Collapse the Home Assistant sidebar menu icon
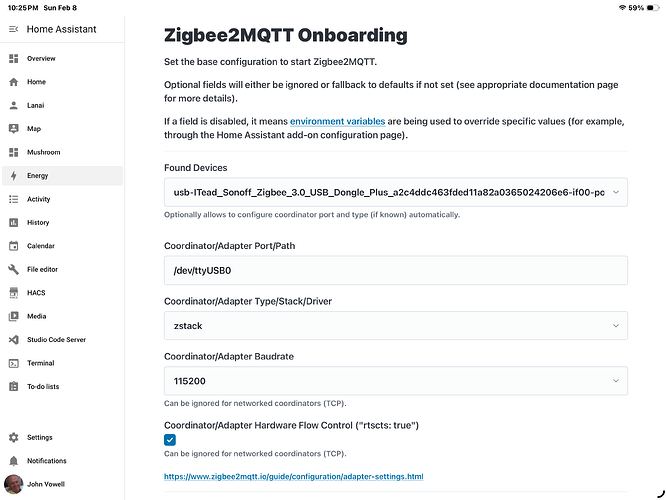Image resolution: width=666 pixels, height=500 pixels. [x=13, y=29]
